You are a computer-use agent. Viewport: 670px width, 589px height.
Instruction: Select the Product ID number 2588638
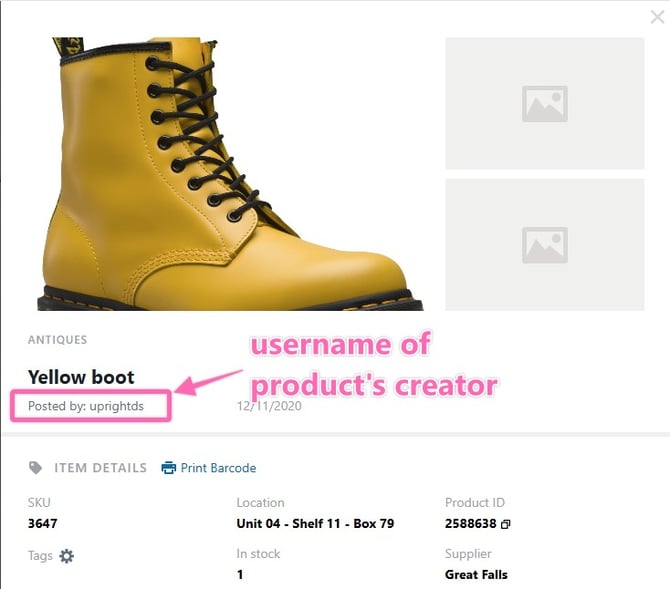471,523
